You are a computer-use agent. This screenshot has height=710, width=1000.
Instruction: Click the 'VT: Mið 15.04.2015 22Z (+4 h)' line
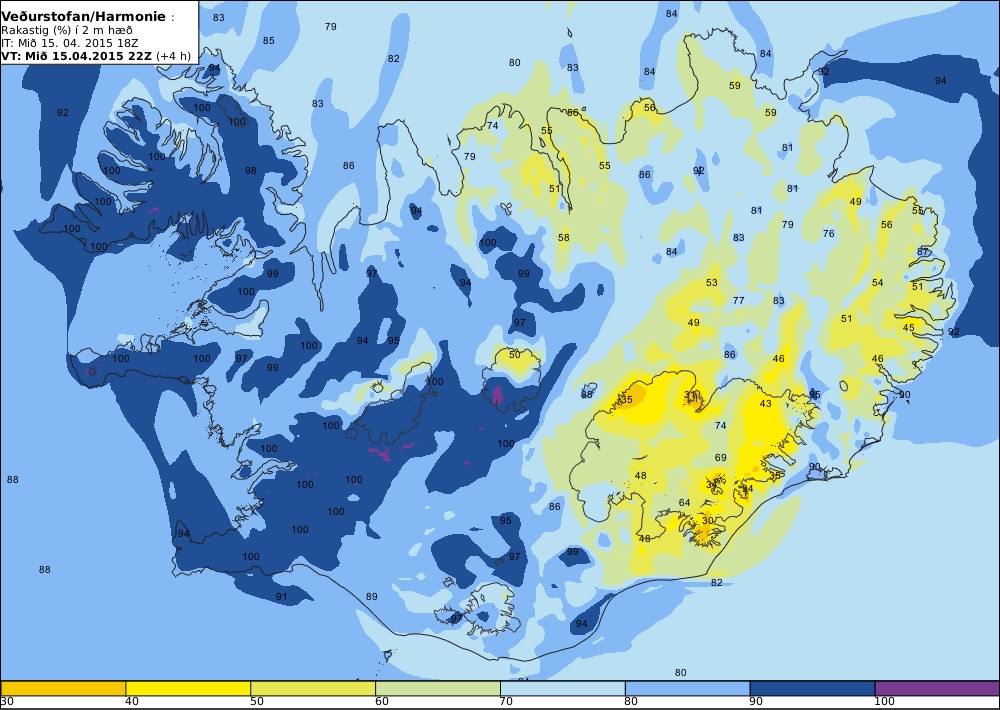click(x=96, y=55)
